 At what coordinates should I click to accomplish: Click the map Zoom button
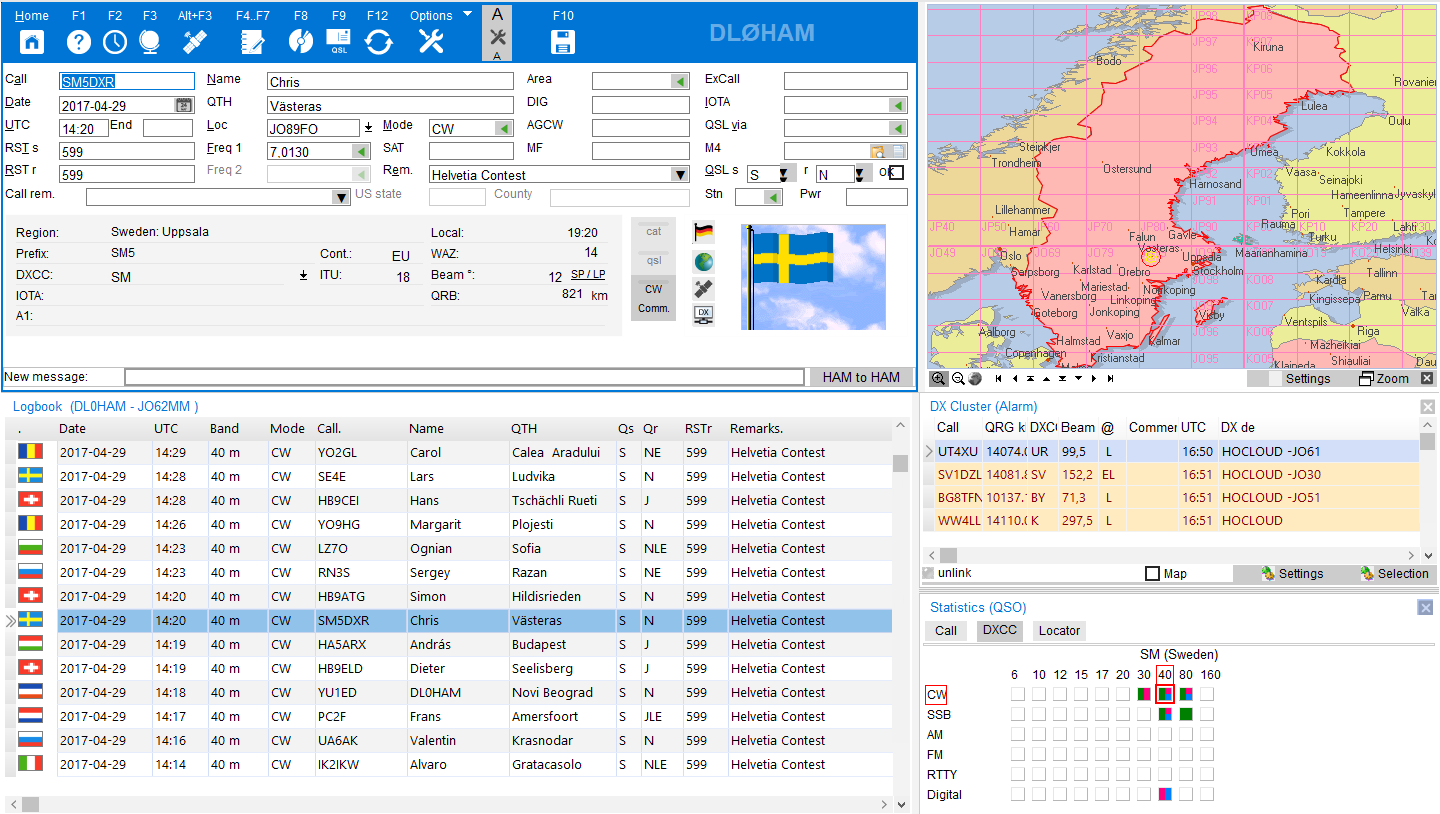point(1384,378)
